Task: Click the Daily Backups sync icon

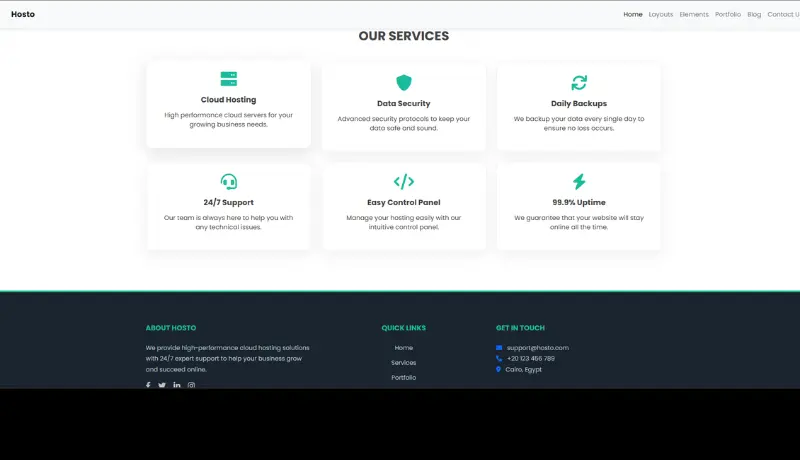Action: (579, 83)
